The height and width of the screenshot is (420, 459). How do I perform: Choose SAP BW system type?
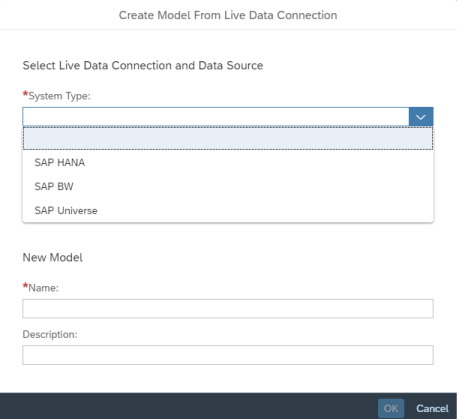[228, 186]
